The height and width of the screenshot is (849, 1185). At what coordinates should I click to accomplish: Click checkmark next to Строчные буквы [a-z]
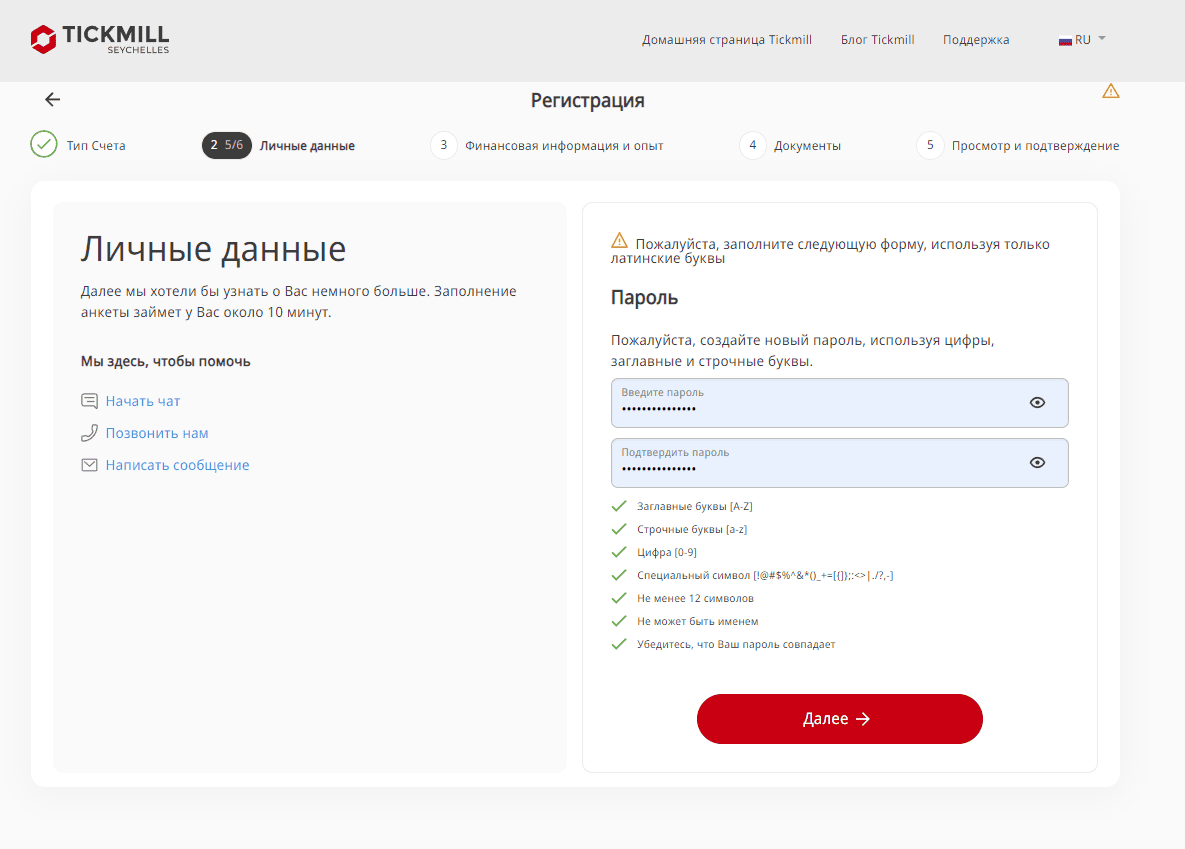(x=619, y=528)
